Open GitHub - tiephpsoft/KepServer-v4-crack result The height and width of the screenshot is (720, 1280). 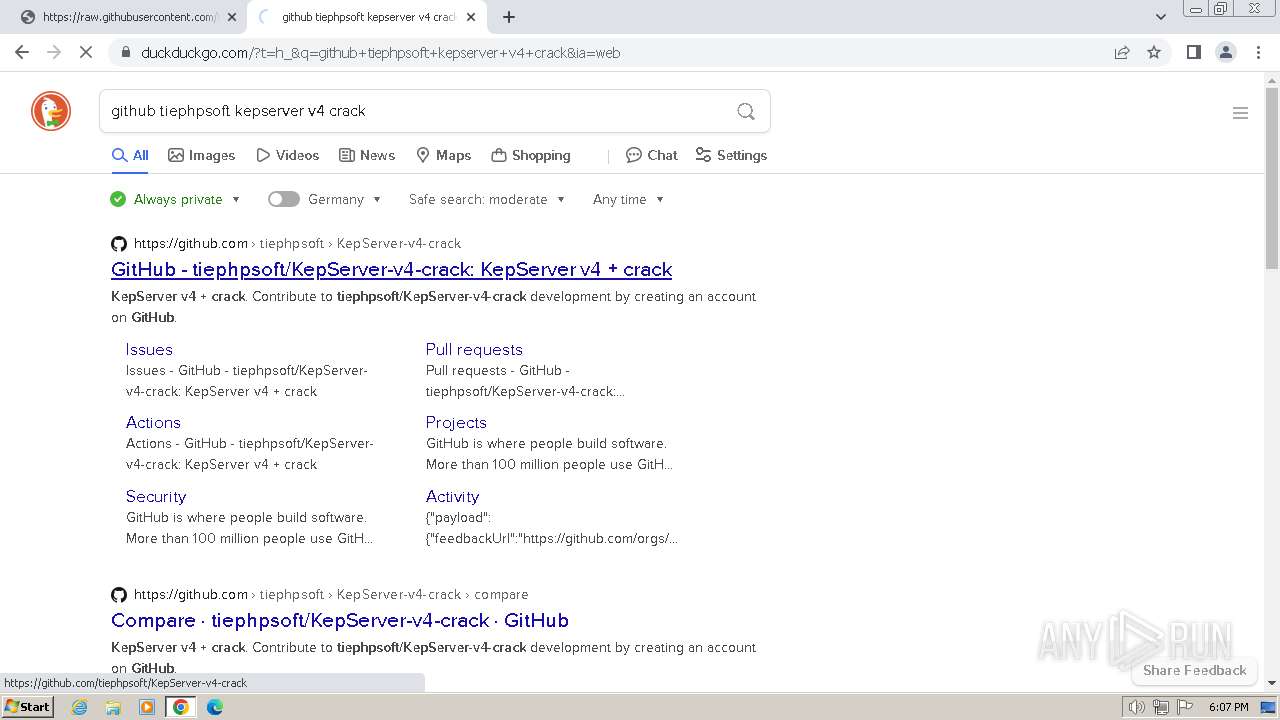pos(391,269)
